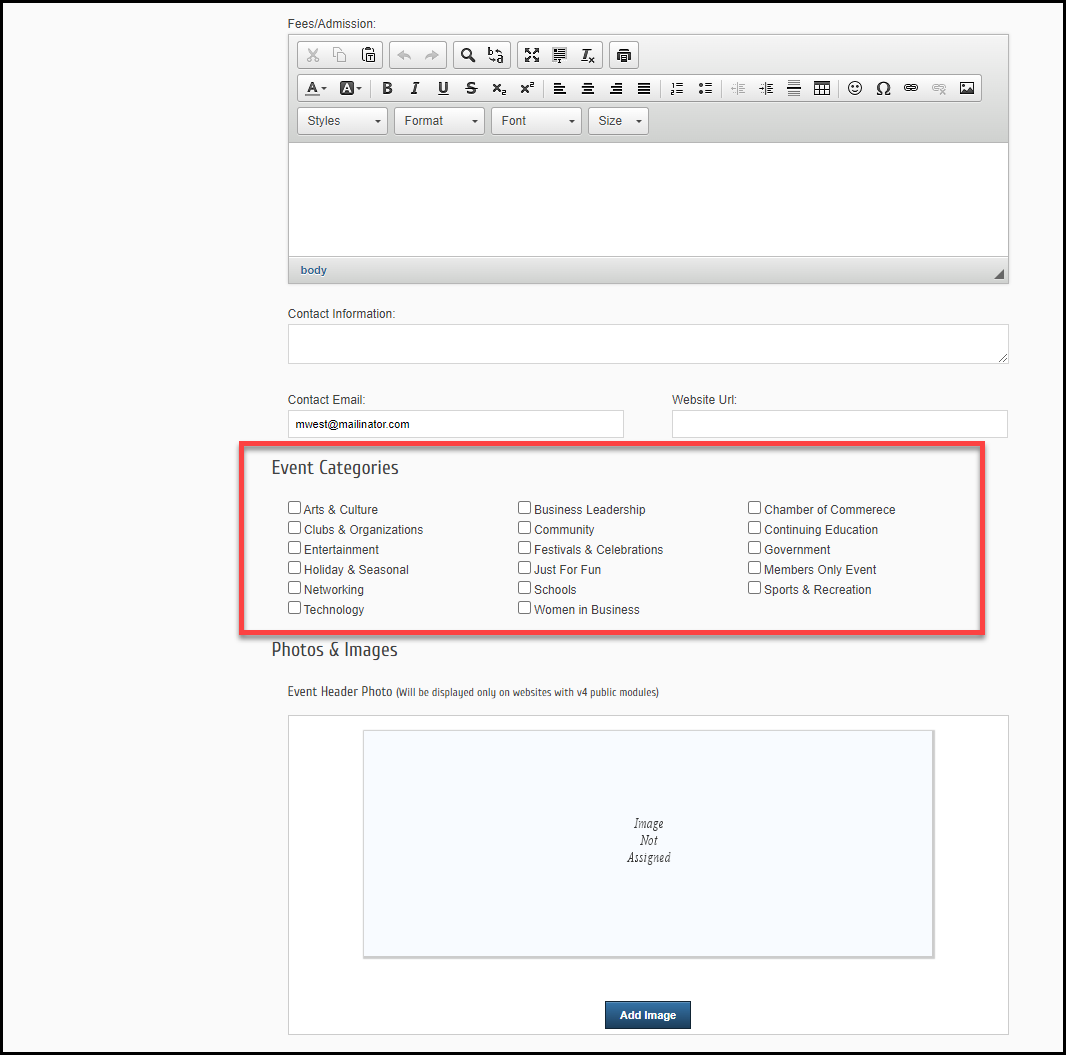
Task: Check Women in Business category
Action: point(524,608)
